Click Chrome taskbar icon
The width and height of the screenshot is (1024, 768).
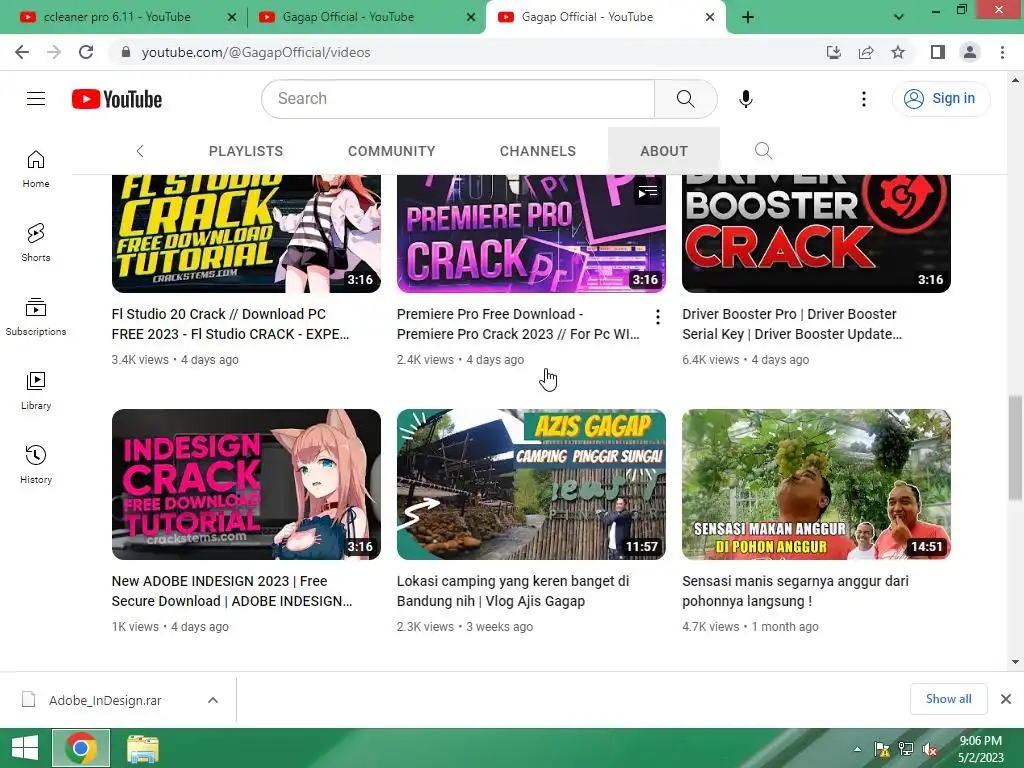click(81, 748)
